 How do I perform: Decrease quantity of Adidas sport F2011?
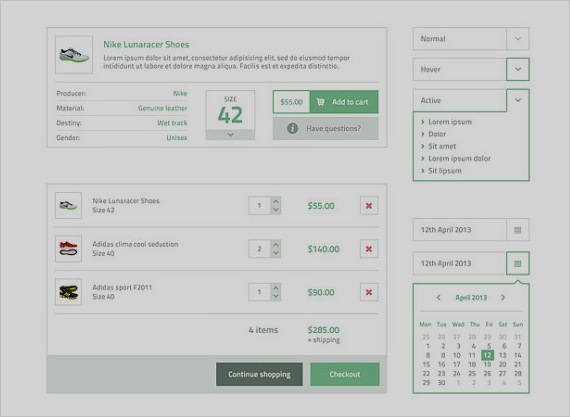tap(276, 296)
